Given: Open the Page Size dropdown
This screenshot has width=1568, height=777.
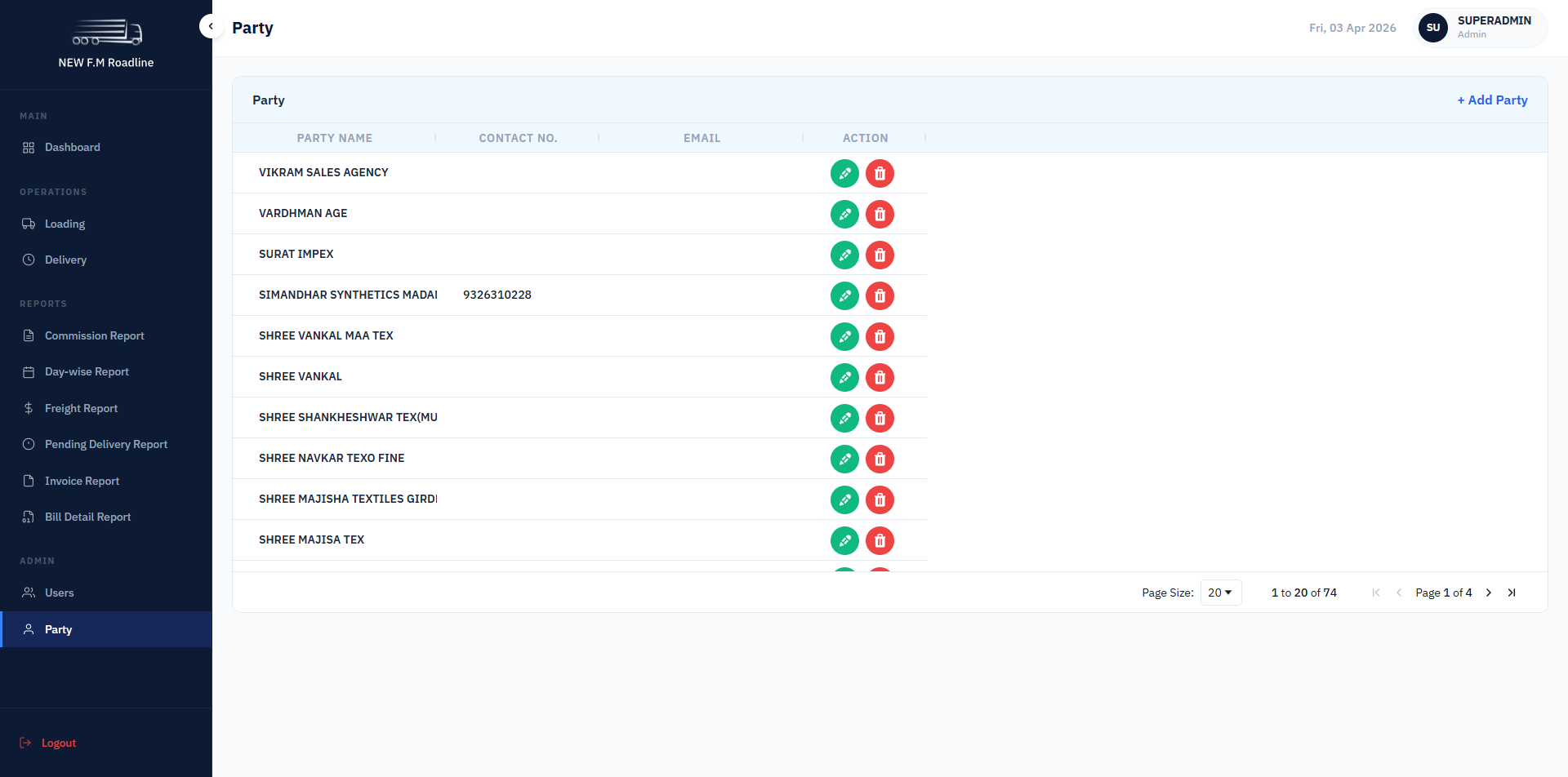Looking at the screenshot, I should click(x=1220, y=592).
